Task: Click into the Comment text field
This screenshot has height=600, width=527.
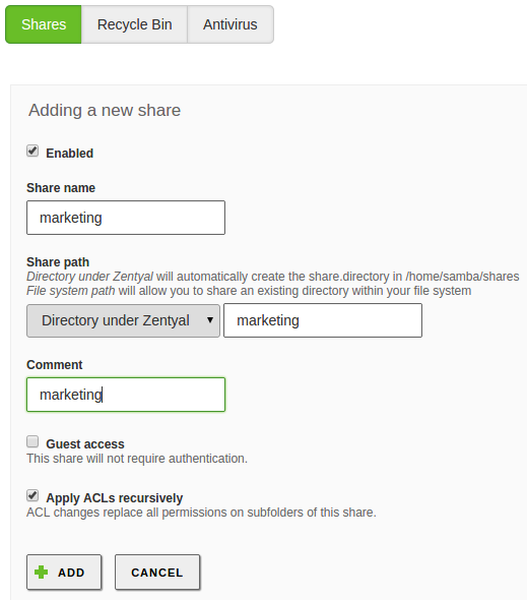Action: [126, 395]
